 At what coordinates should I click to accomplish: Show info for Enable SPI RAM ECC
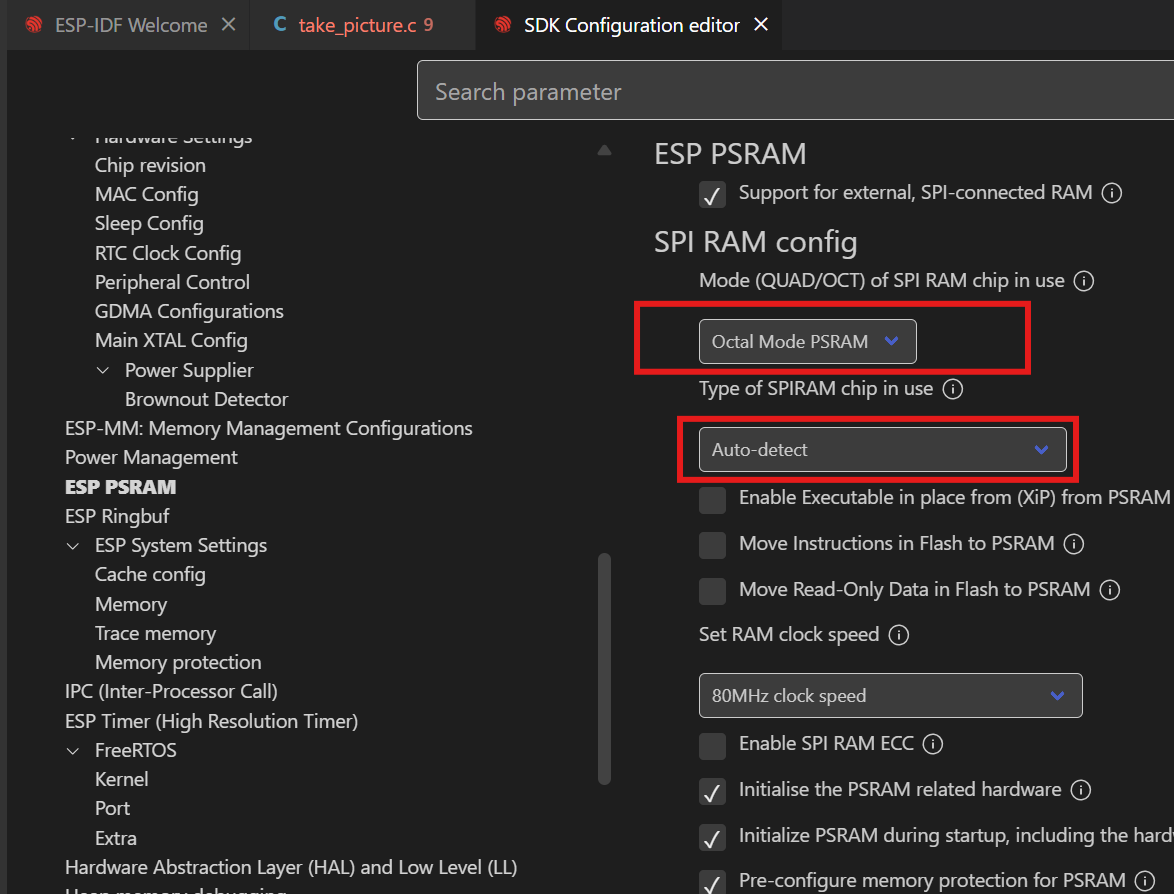point(932,744)
